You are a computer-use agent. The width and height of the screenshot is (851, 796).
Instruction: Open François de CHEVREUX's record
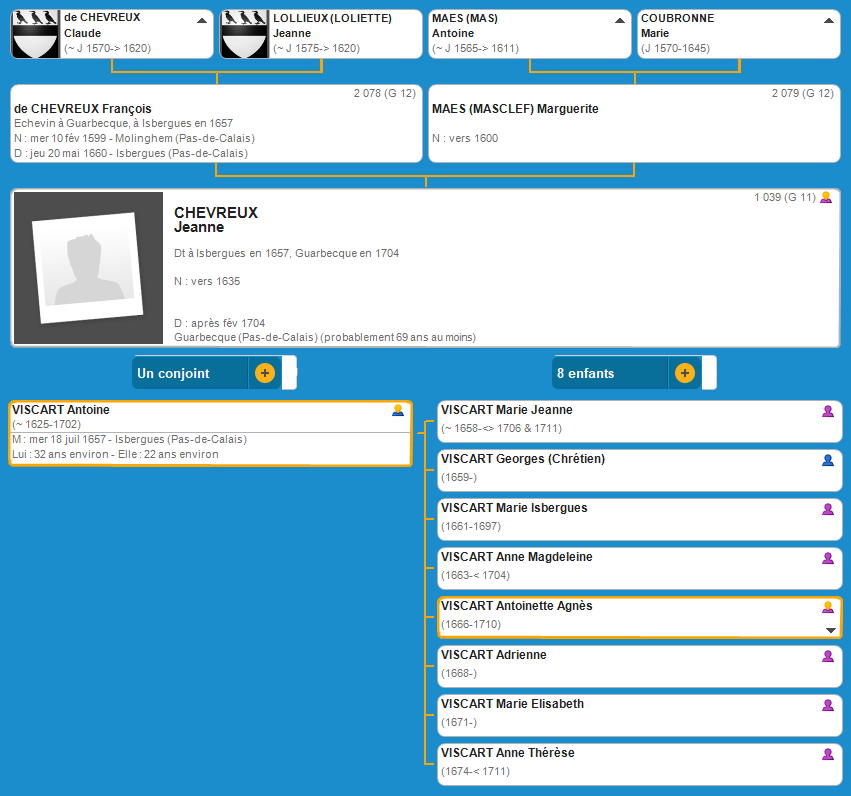(x=84, y=109)
